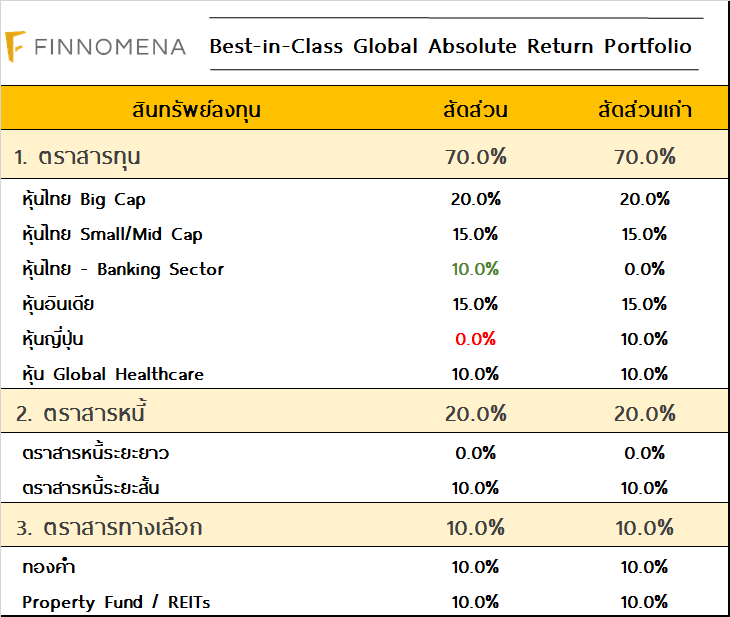Click the green 10.0% Banking Sector value

[475, 269]
